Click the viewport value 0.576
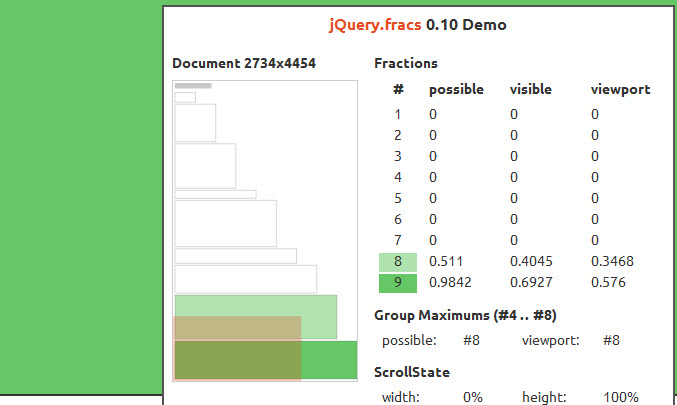 (608, 282)
